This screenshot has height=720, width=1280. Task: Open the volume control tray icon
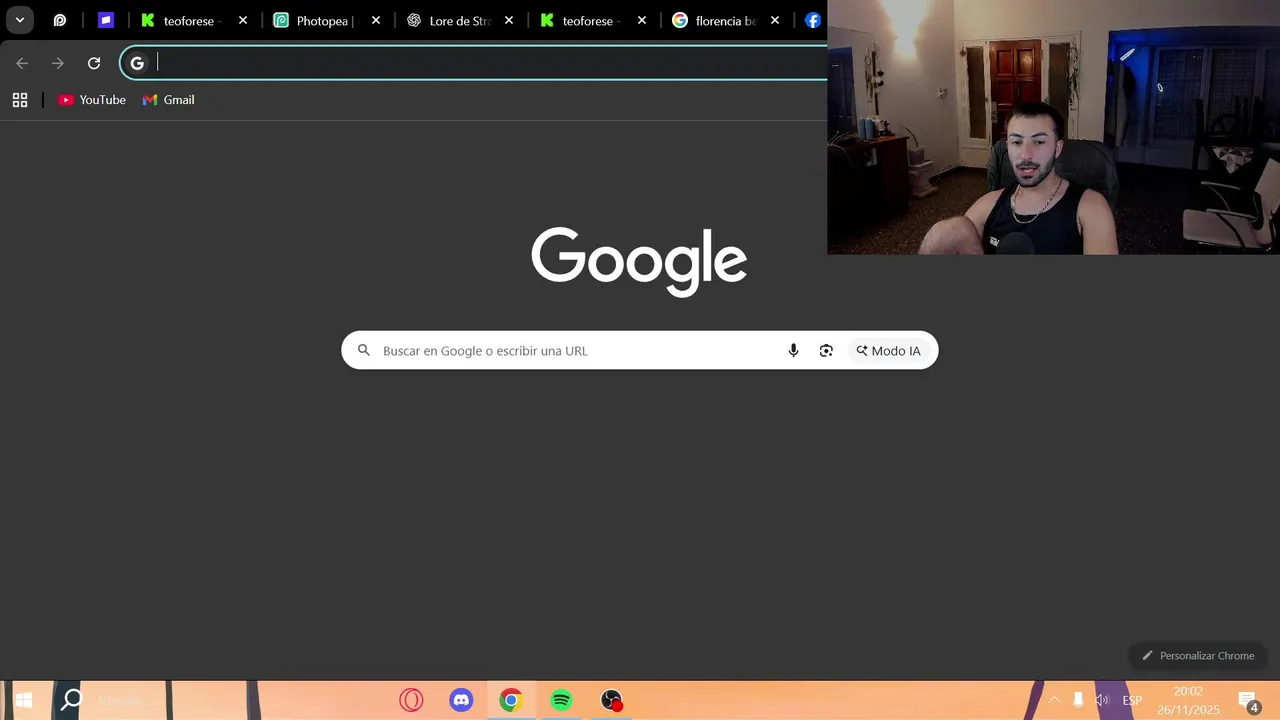click(x=1102, y=700)
